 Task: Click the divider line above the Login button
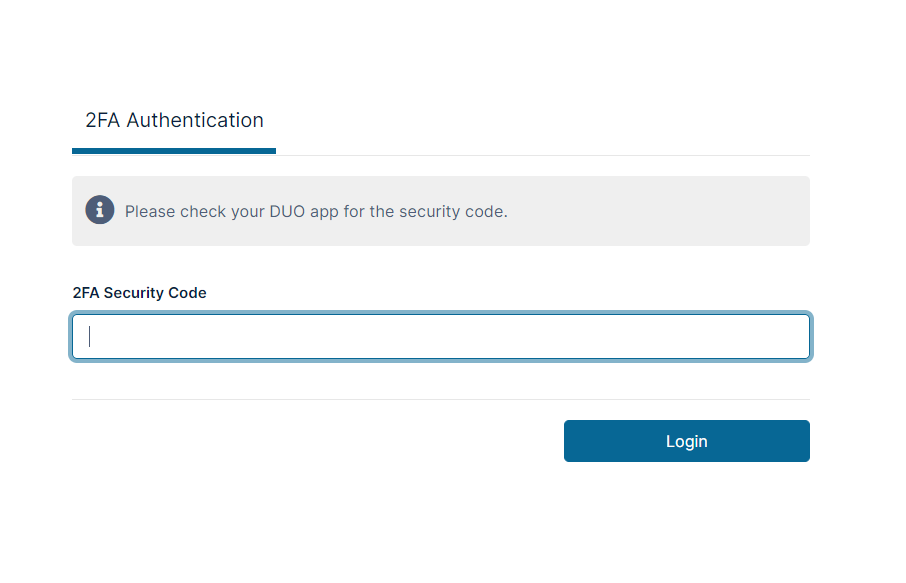tap(440, 401)
